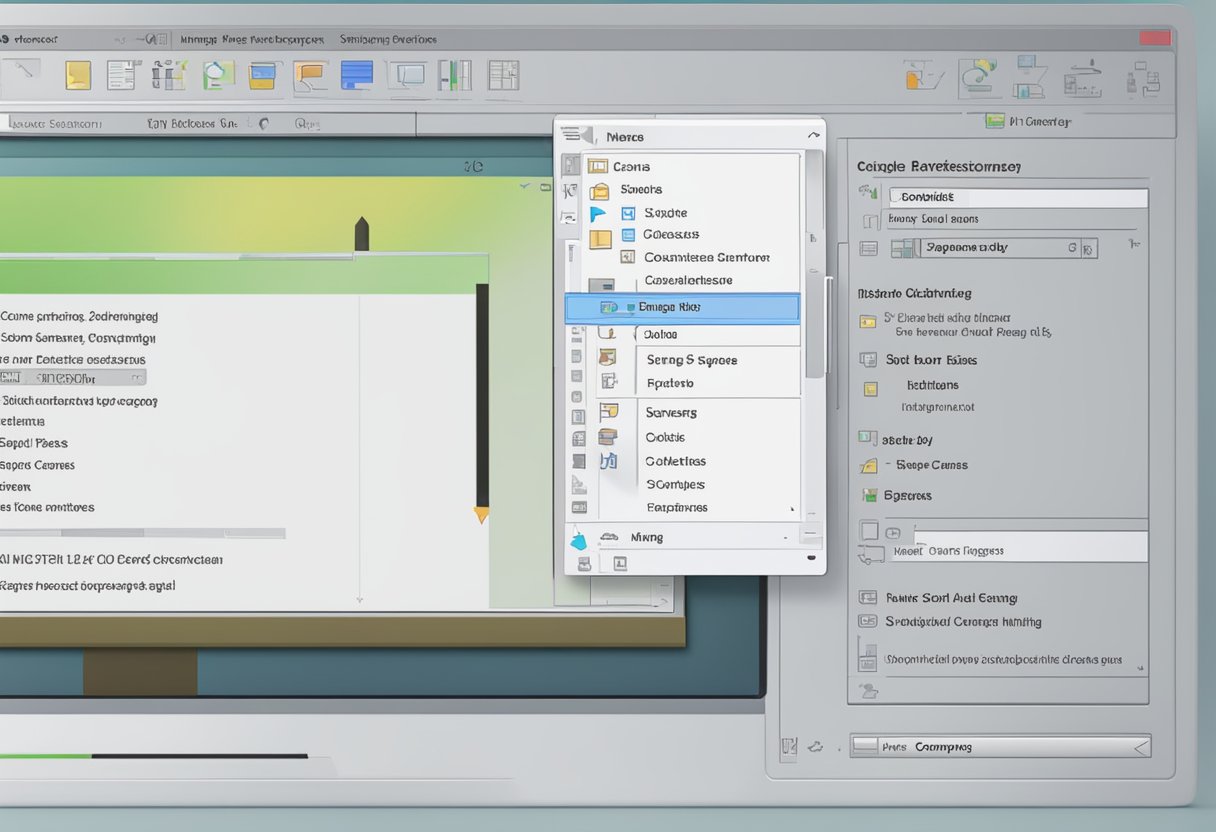The width and height of the screenshot is (1216, 832).
Task: Collapse the dropdown list using header chevron
Action: click(813, 135)
